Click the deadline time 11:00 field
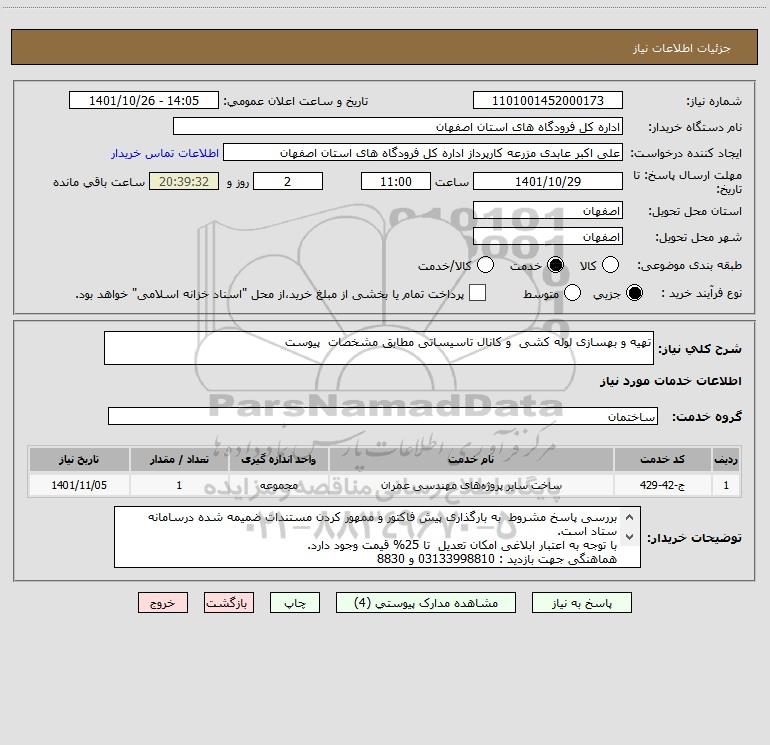Image resolution: width=770 pixels, height=745 pixels. 396,181
